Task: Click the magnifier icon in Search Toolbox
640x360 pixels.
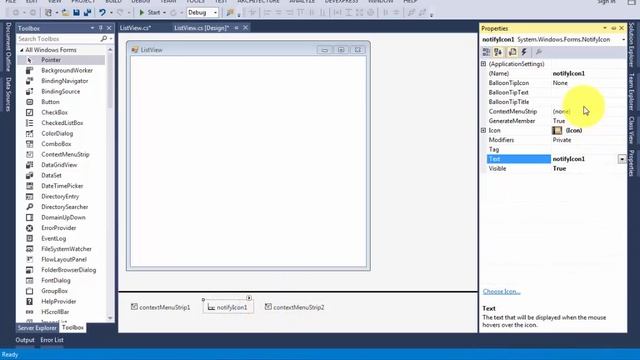Action: point(104,39)
